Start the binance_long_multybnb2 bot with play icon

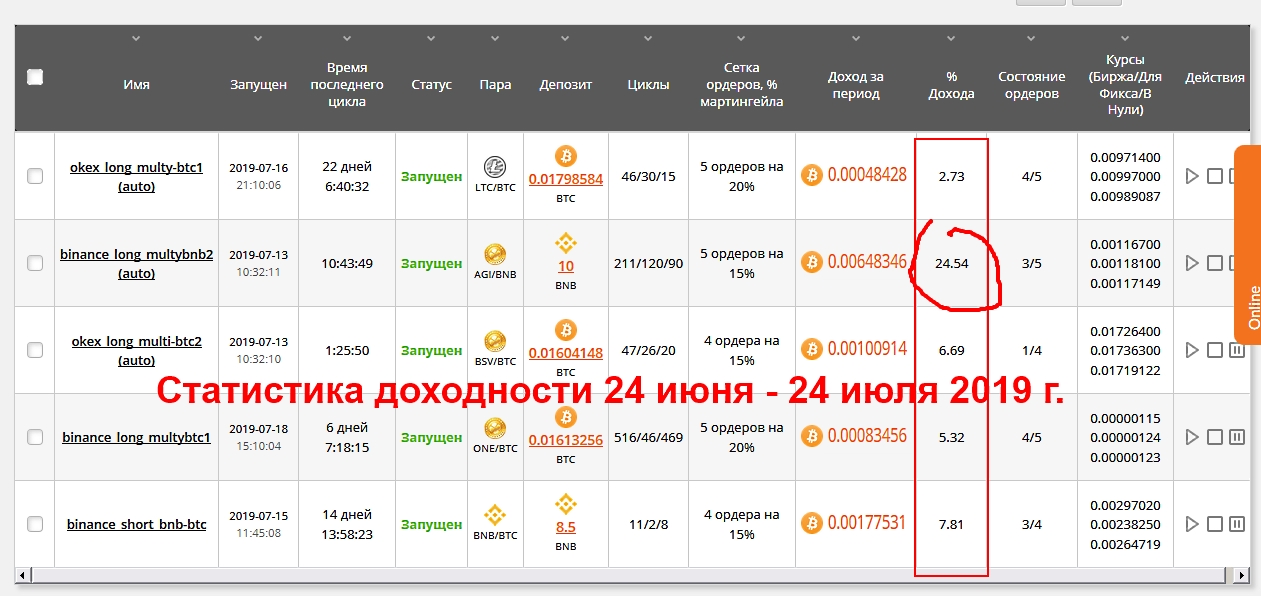click(1191, 263)
